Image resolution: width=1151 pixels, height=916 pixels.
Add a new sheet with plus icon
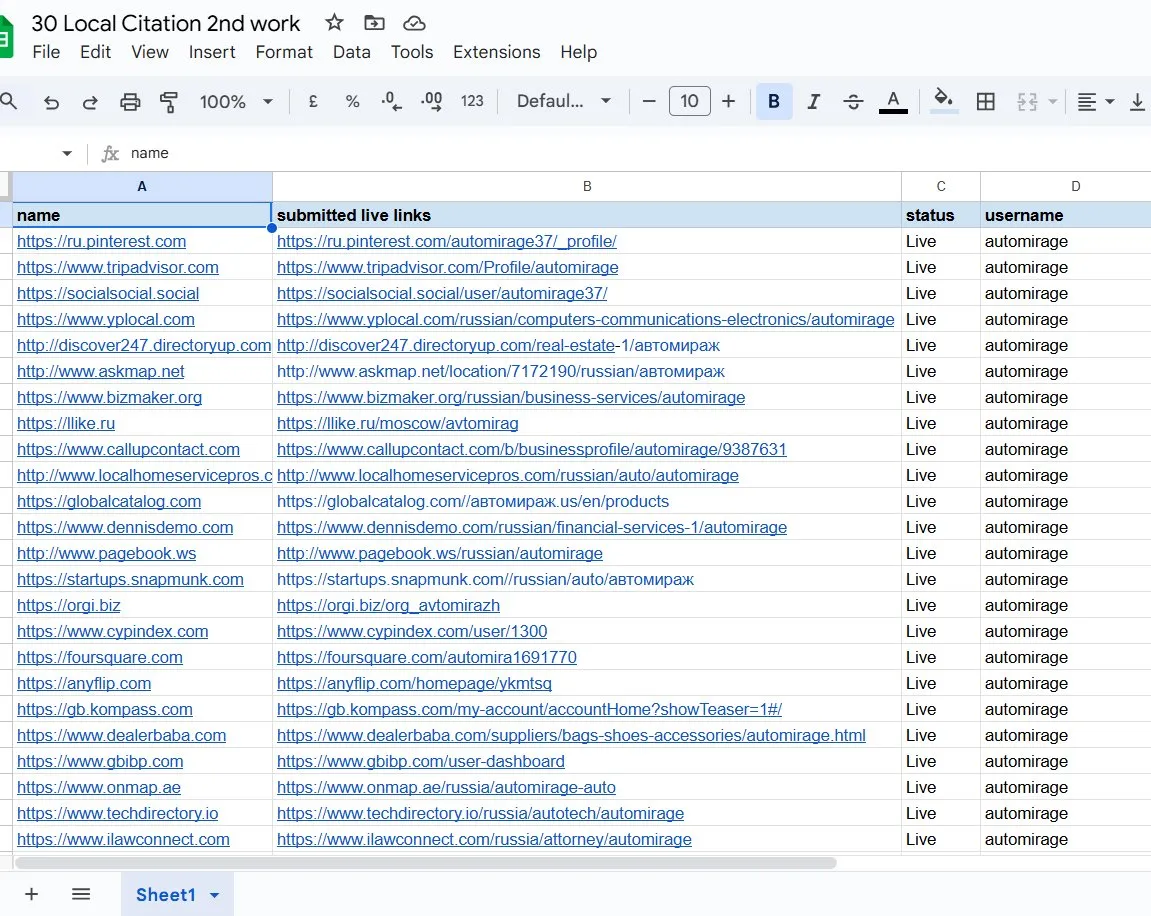(32, 894)
